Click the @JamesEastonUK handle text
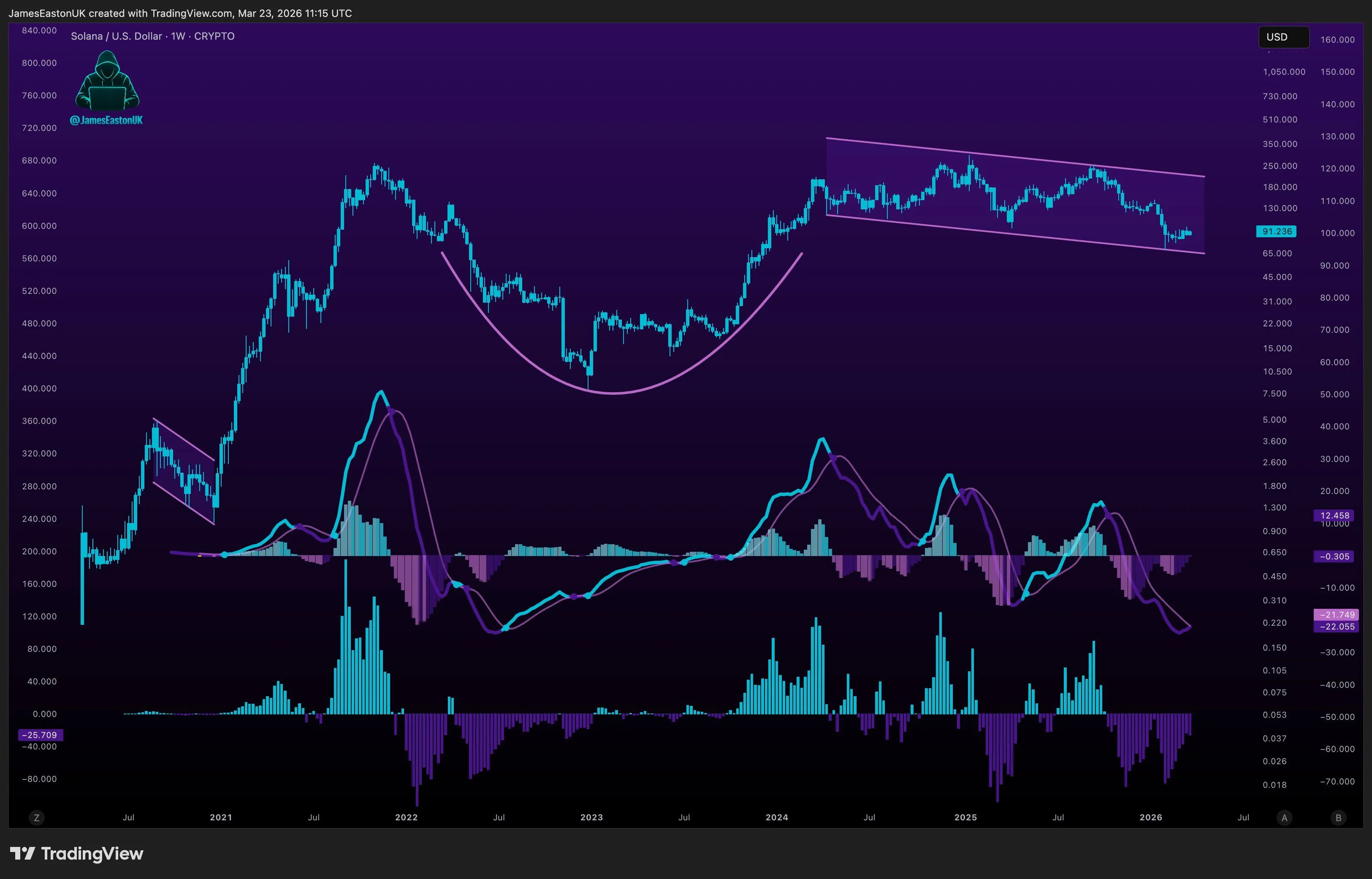Image resolution: width=1372 pixels, height=879 pixels. 106,120
